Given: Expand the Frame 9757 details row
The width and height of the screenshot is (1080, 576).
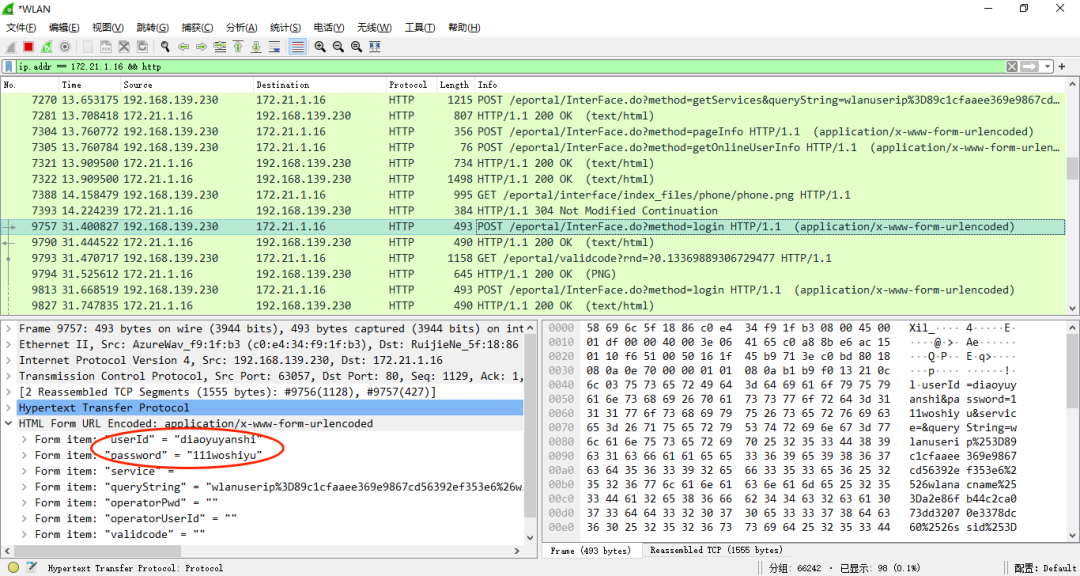Looking at the screenshot, I should coord(9,329).
